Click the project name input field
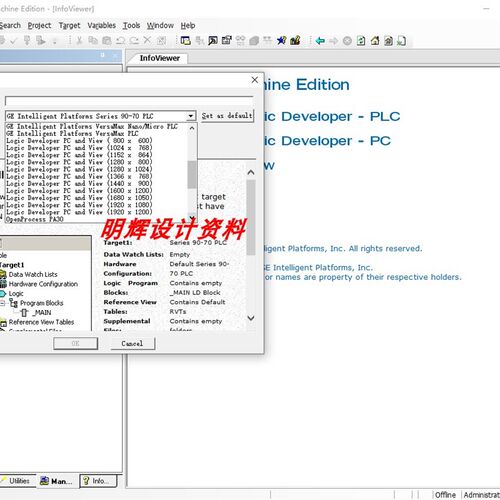The image size is (500, 500). coord(129,101)
